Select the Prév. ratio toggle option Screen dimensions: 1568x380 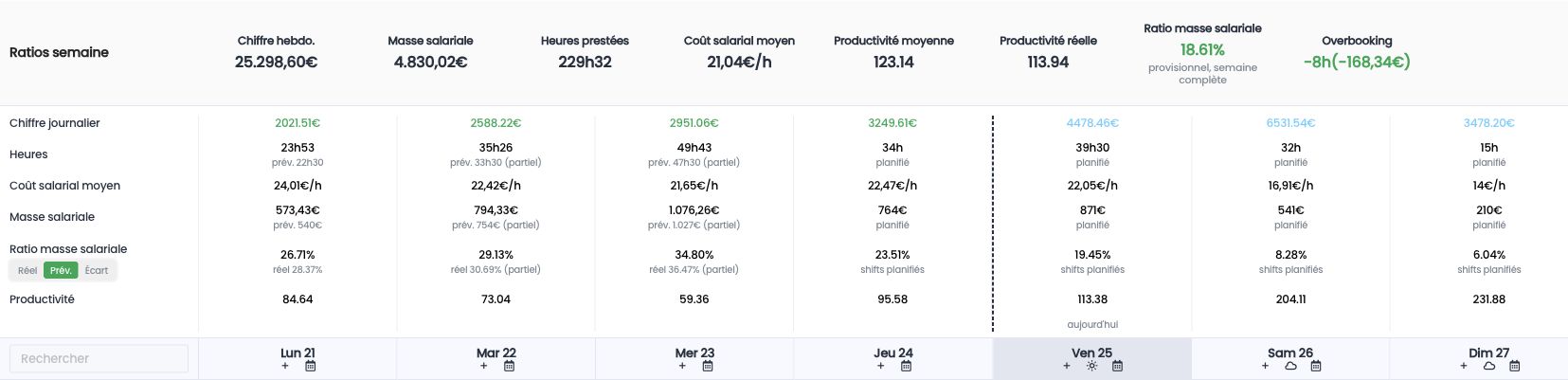point(61,270)
